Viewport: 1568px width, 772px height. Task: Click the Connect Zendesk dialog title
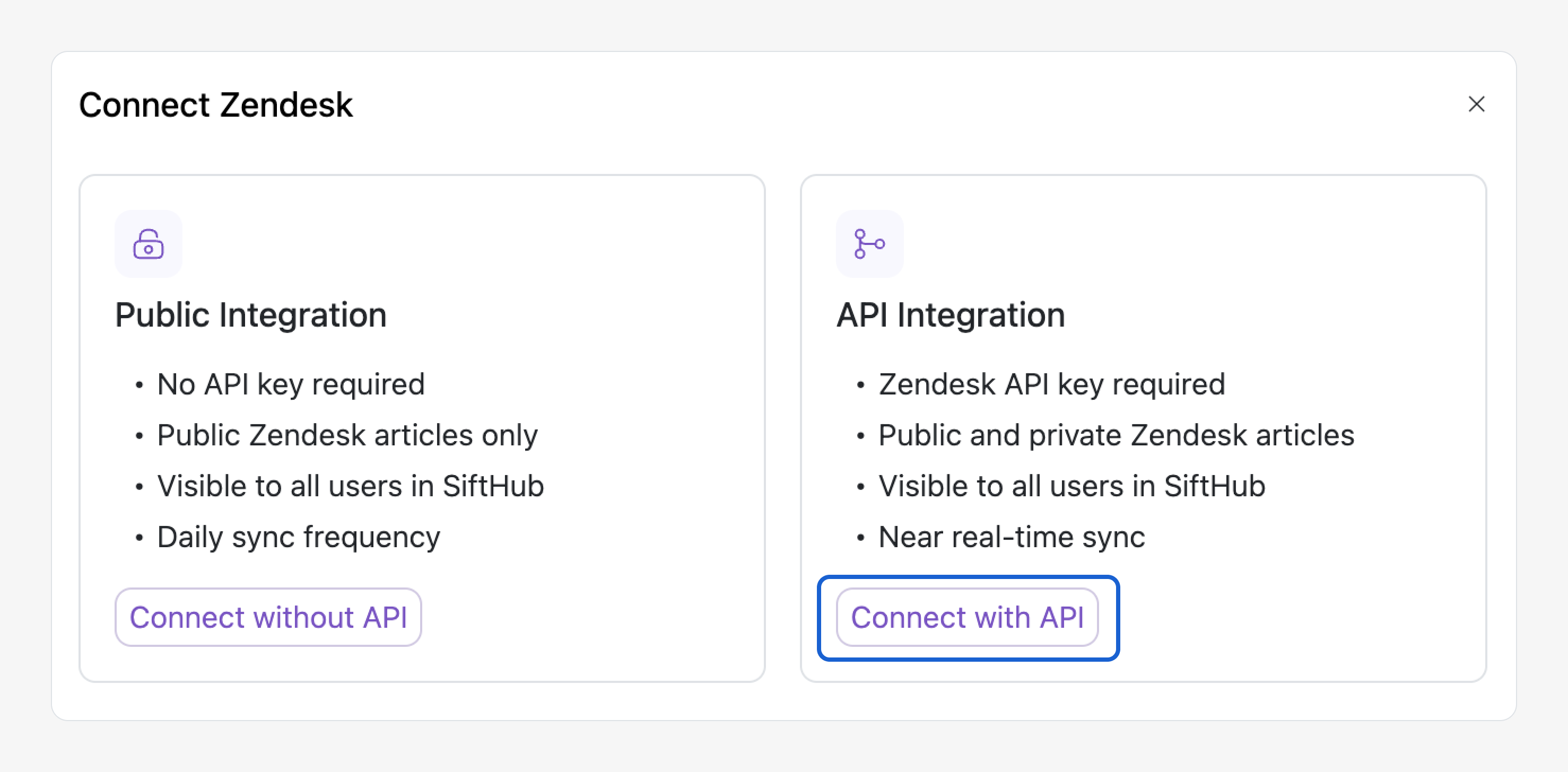(x=215, y=104)
